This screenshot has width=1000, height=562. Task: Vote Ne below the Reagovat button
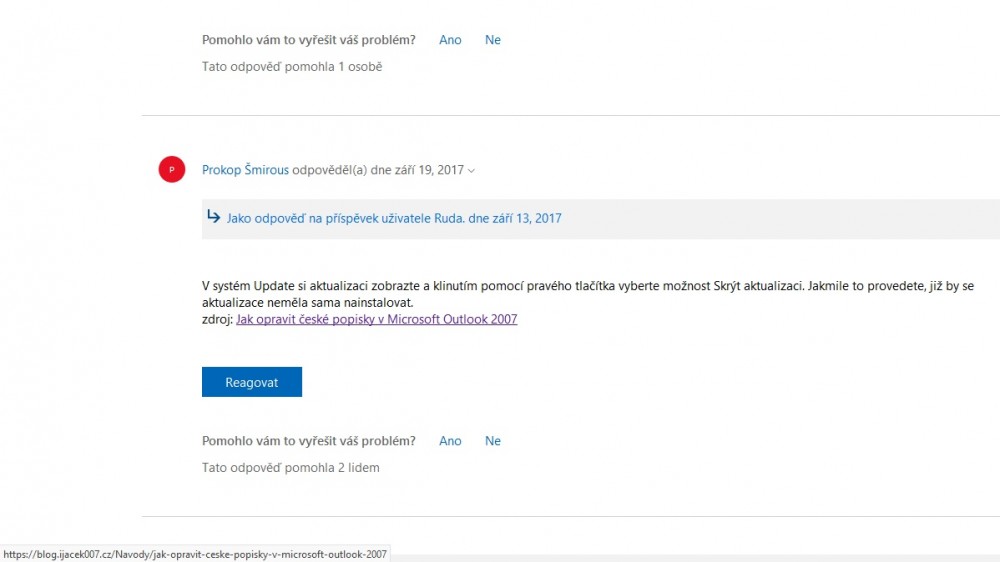[493, 441]
